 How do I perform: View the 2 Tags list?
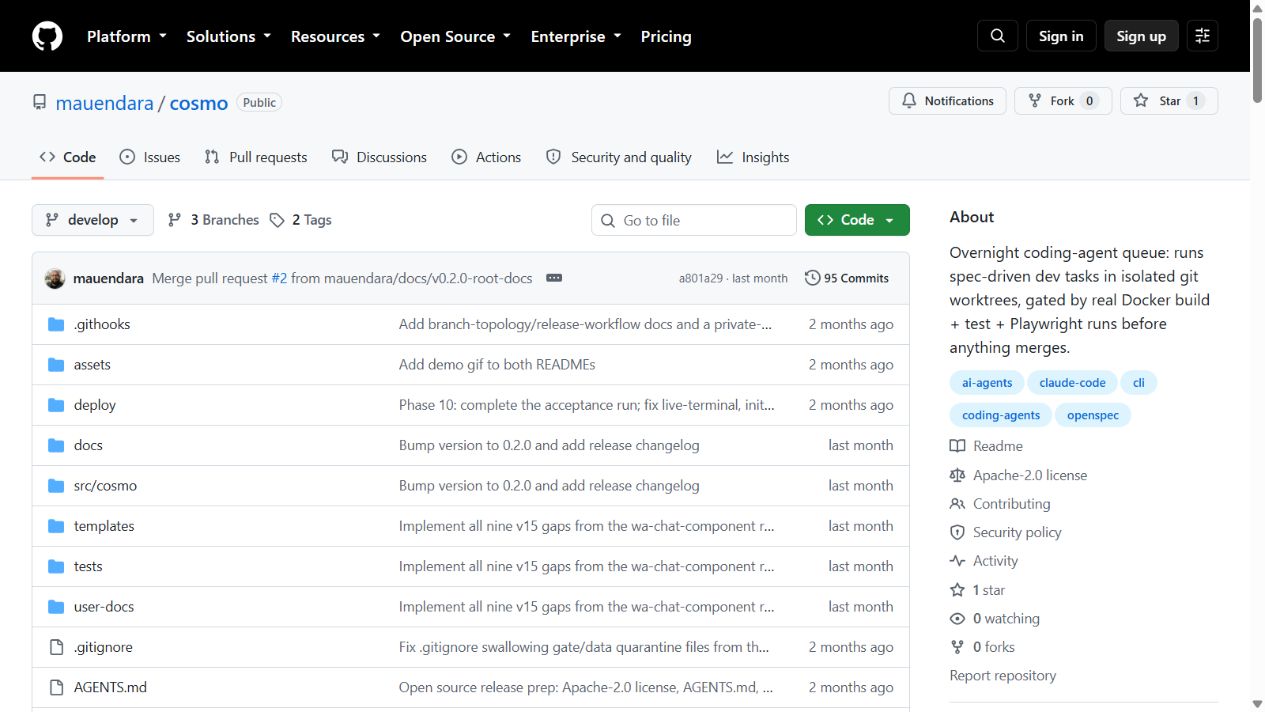301,220
